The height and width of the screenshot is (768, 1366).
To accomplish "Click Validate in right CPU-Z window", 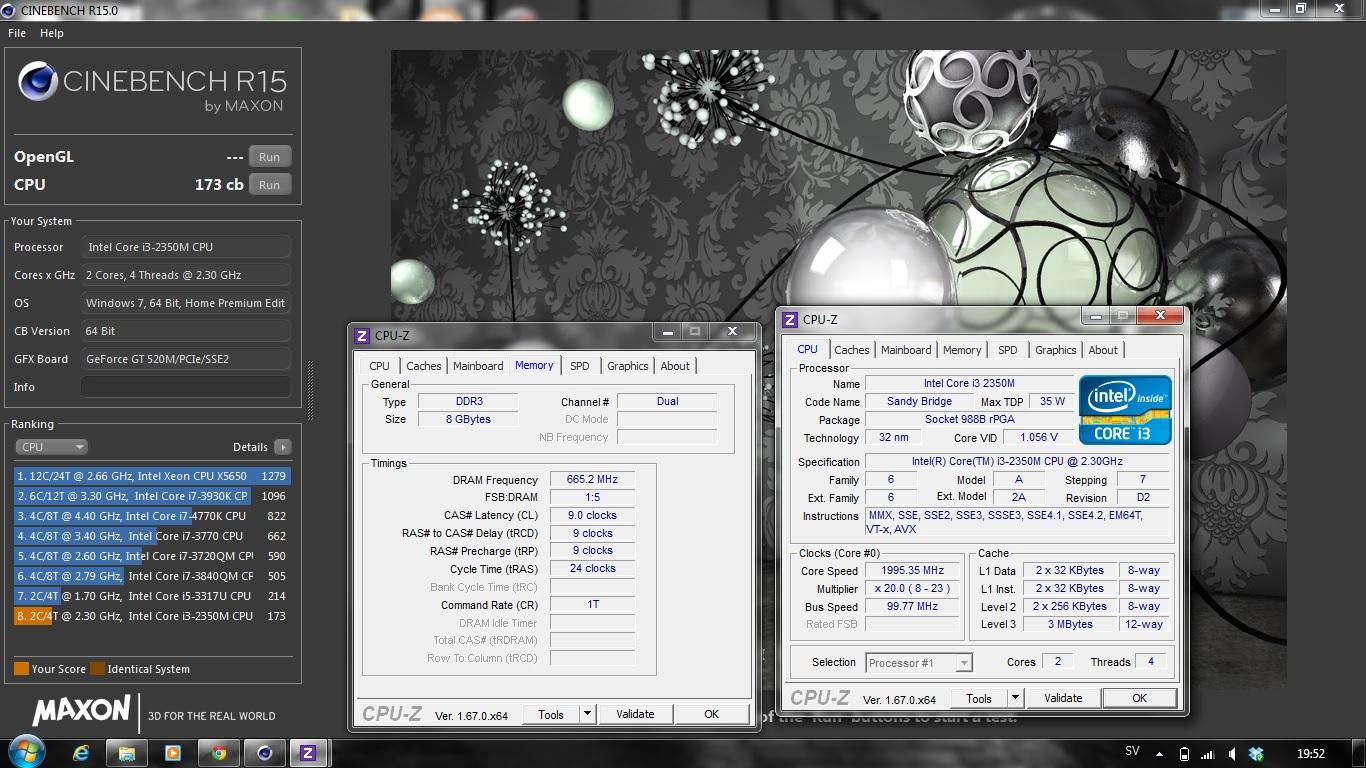I will (x=1063, y=698).
